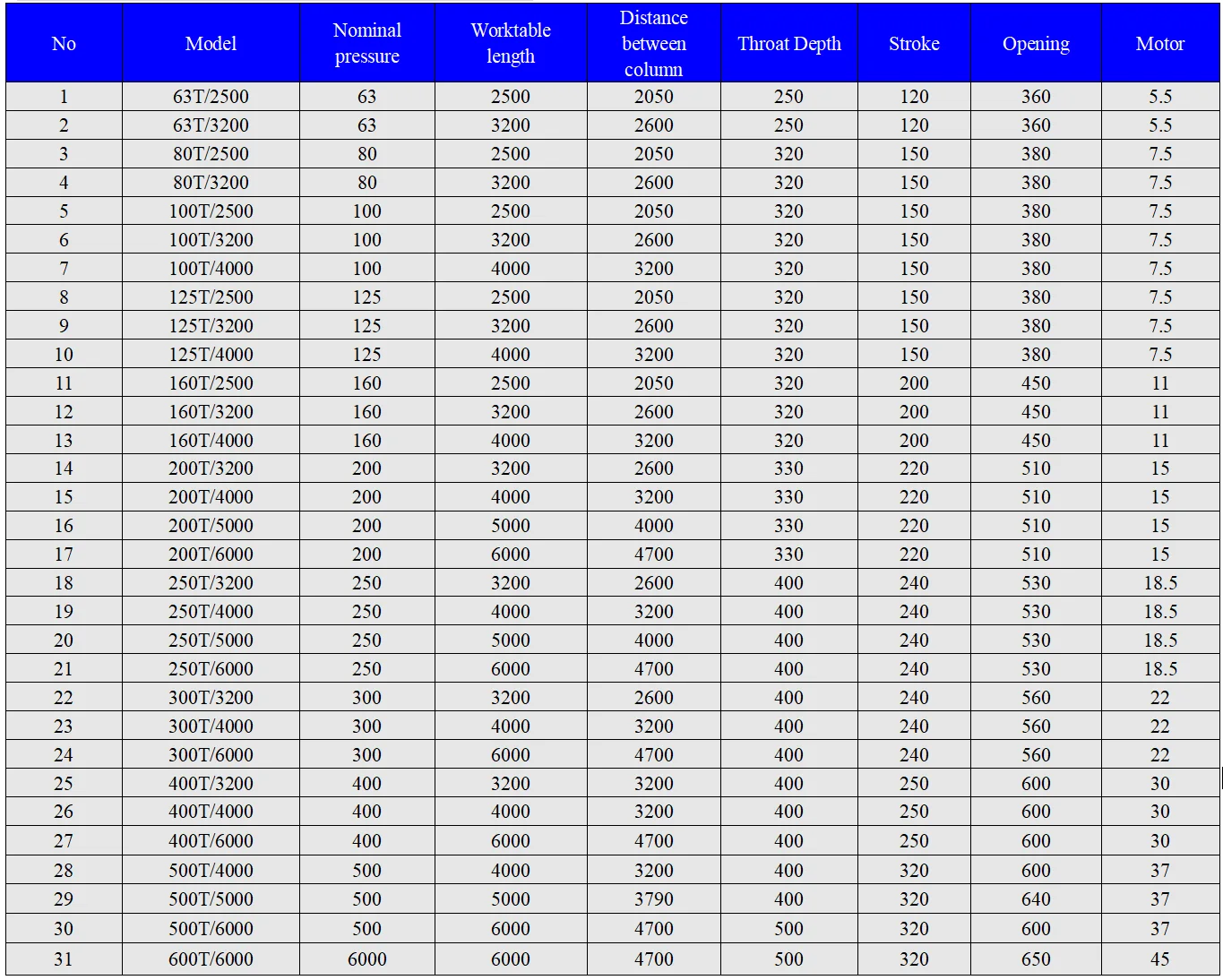Select the Stroke column header
This screenshot has height=980, width=1223.
pos(914,44)
